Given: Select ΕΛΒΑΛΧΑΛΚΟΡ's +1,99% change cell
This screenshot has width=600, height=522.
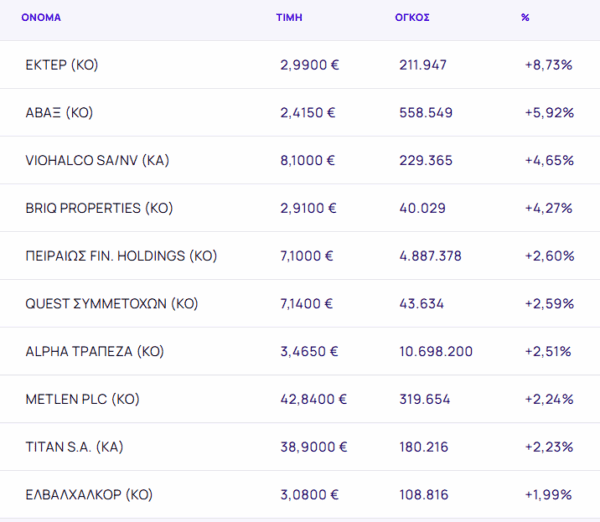Looking at the screenshot, I should point(548,494).
